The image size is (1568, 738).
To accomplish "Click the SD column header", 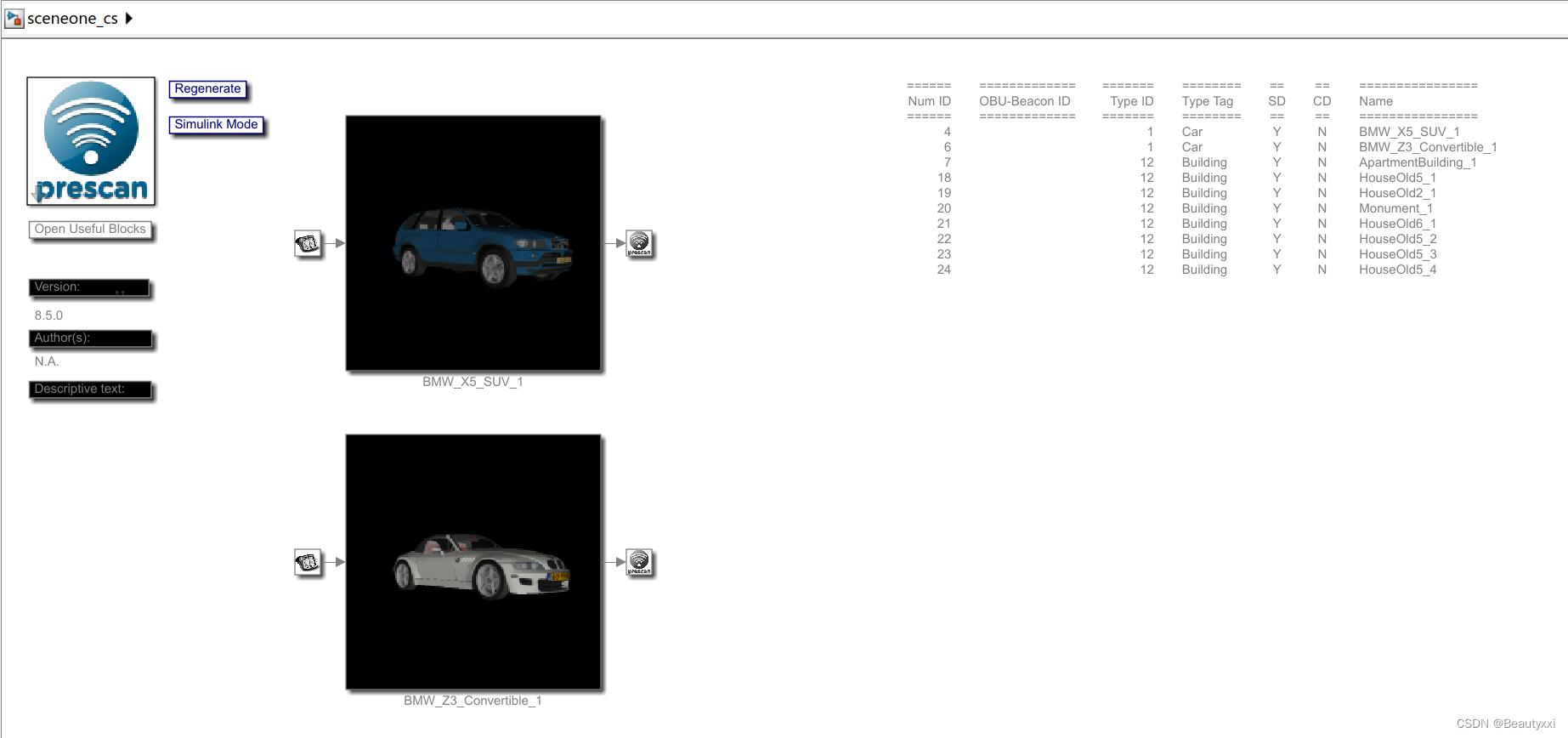I will coord(1276,101).
